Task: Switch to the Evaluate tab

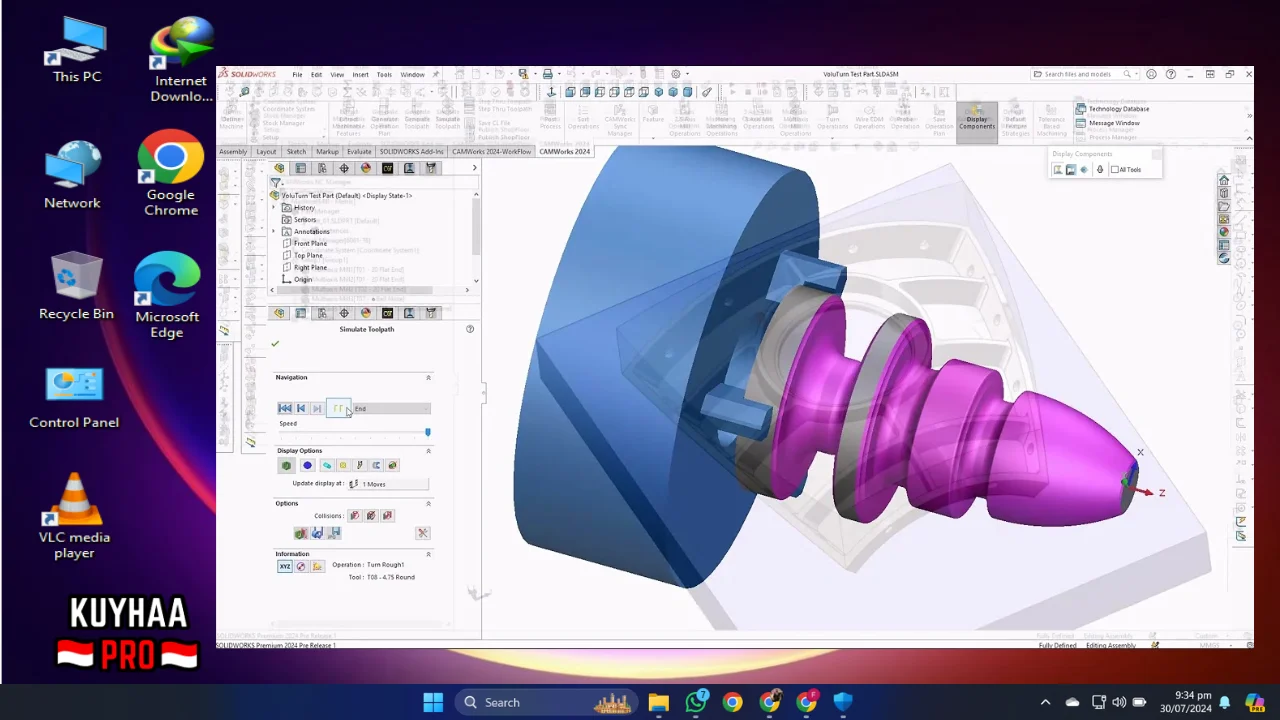Action: coord(359,152)
